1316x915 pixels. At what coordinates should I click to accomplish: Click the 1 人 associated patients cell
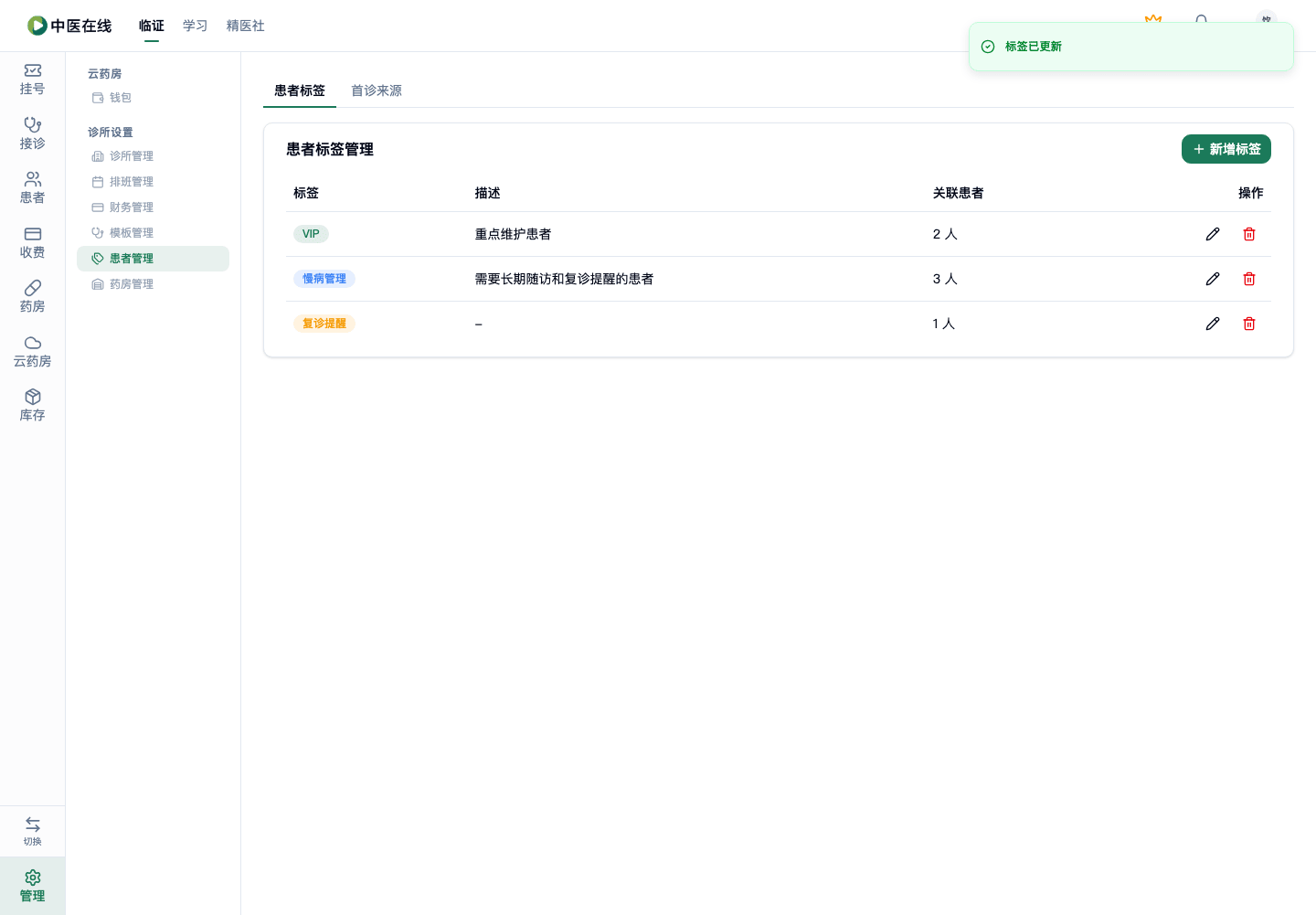tap(943, 324)
